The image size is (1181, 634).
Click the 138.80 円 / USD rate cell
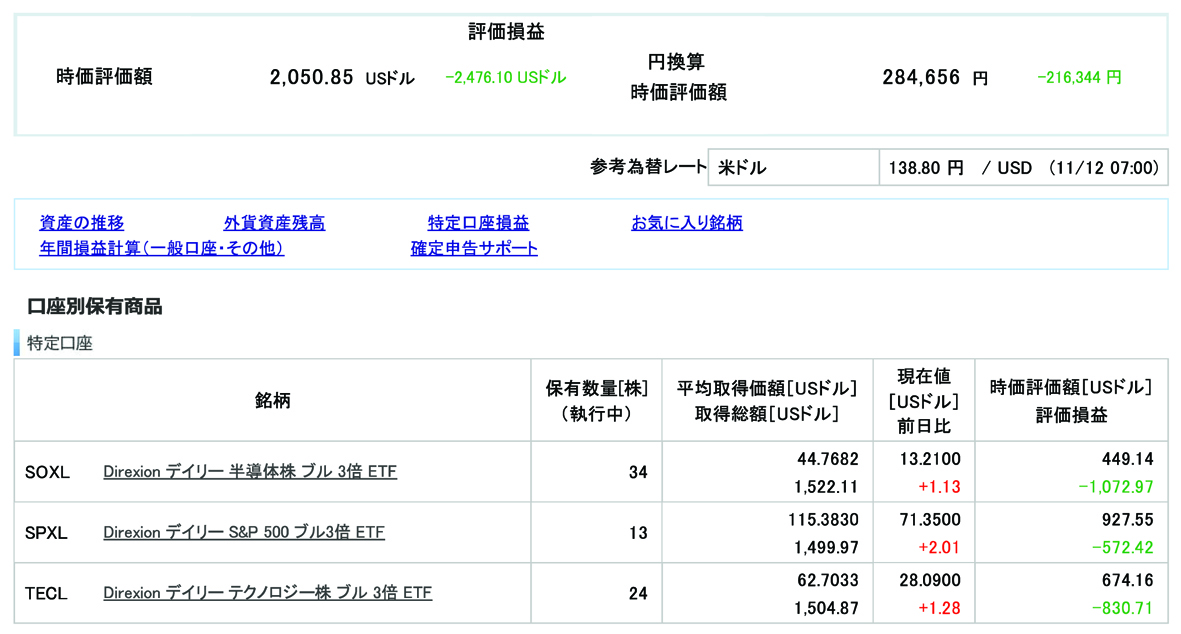point(1024,167)
